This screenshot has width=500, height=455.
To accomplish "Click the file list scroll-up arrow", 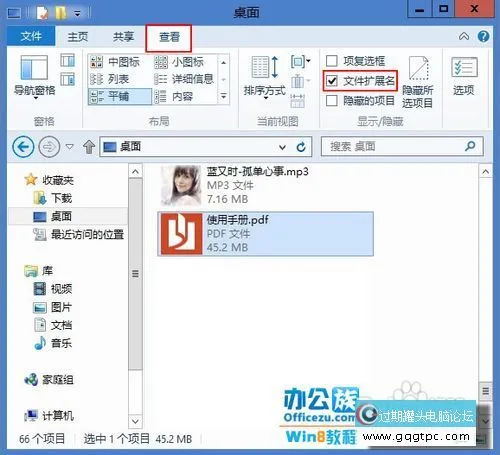I will [x=485, y=172].
